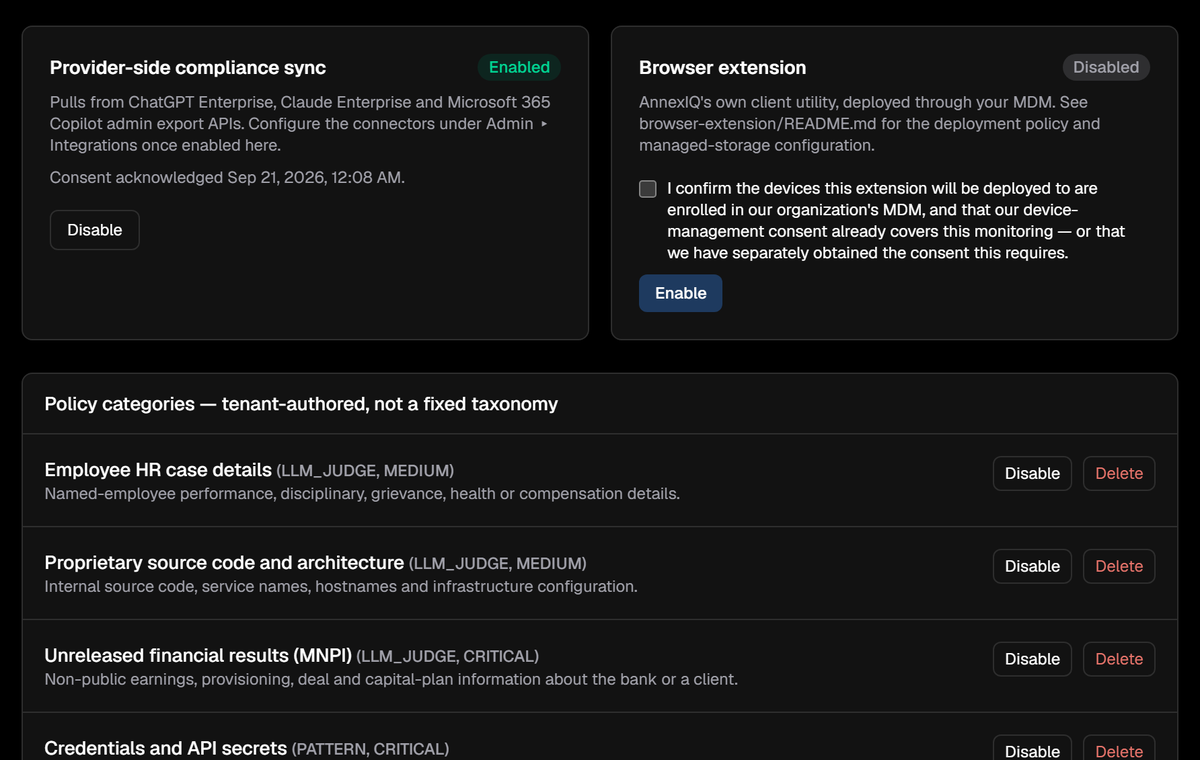Select the Browser extension heading
Image resolution: width=1200 pixels, height=760 pixels.
click(x=722, y=68)
